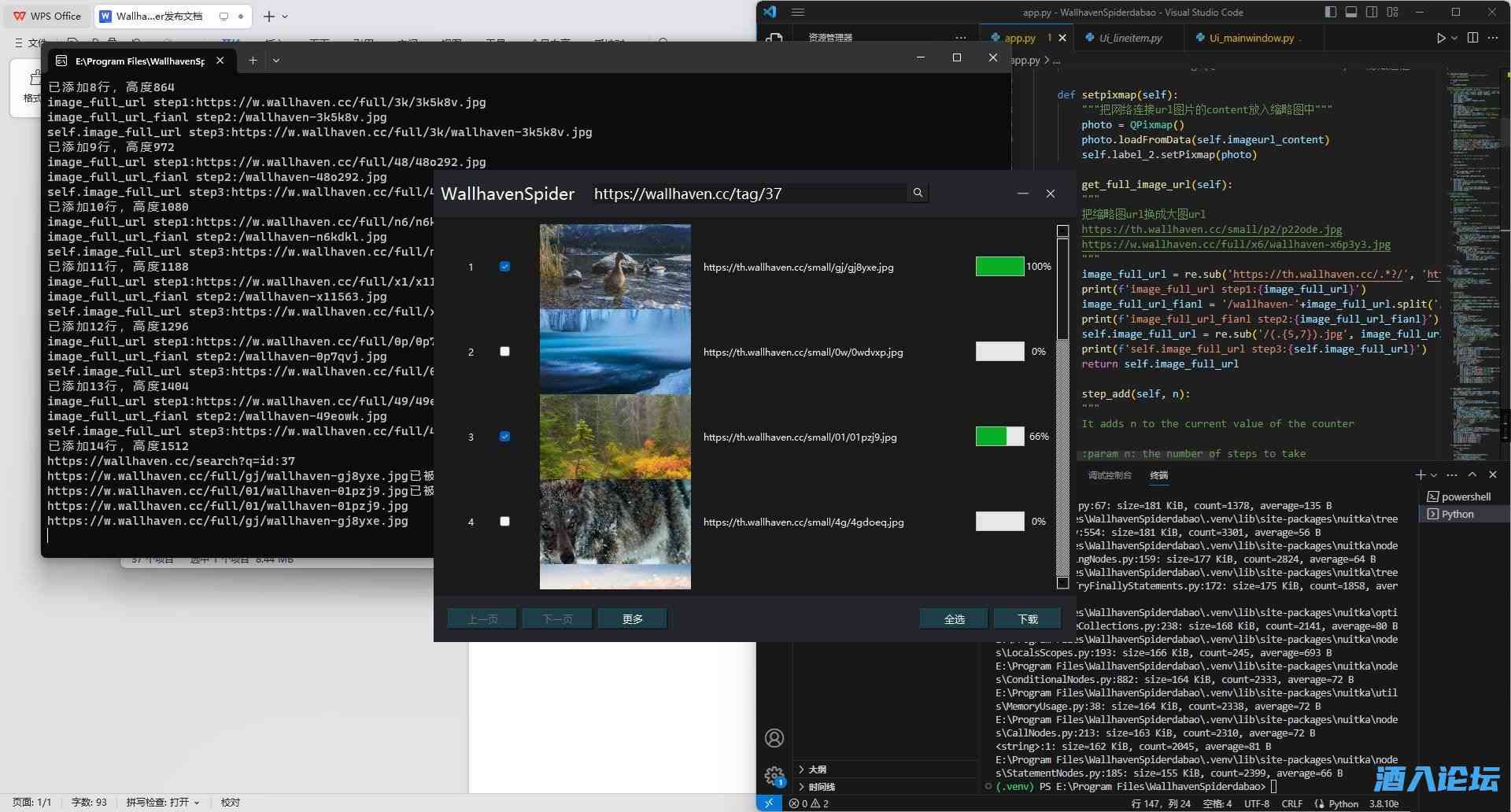
Task: Check the checkbox for image row 2
Action: [x=504, y=352]
